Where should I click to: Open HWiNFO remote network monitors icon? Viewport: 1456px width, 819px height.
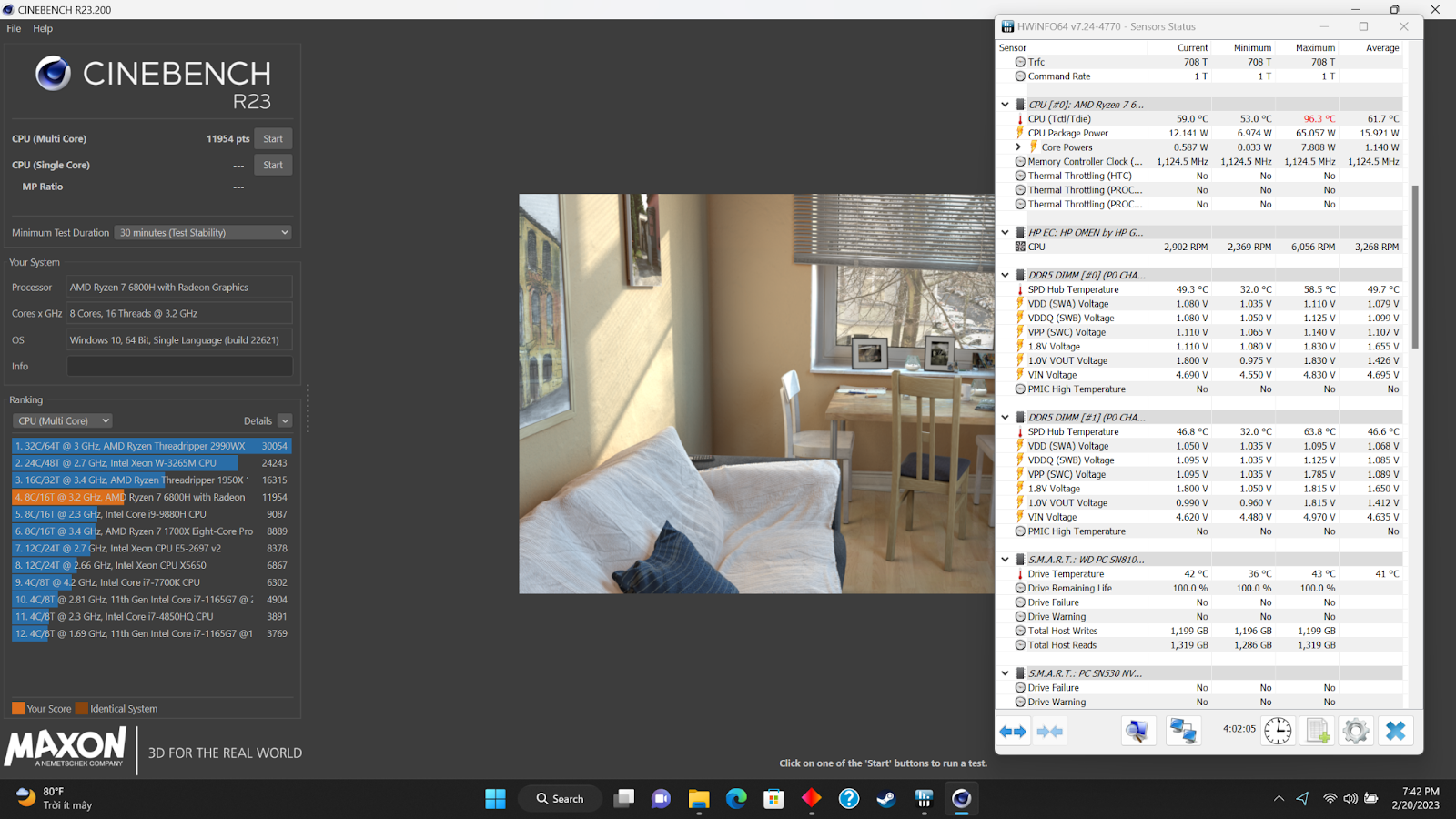pos(1183,731)
